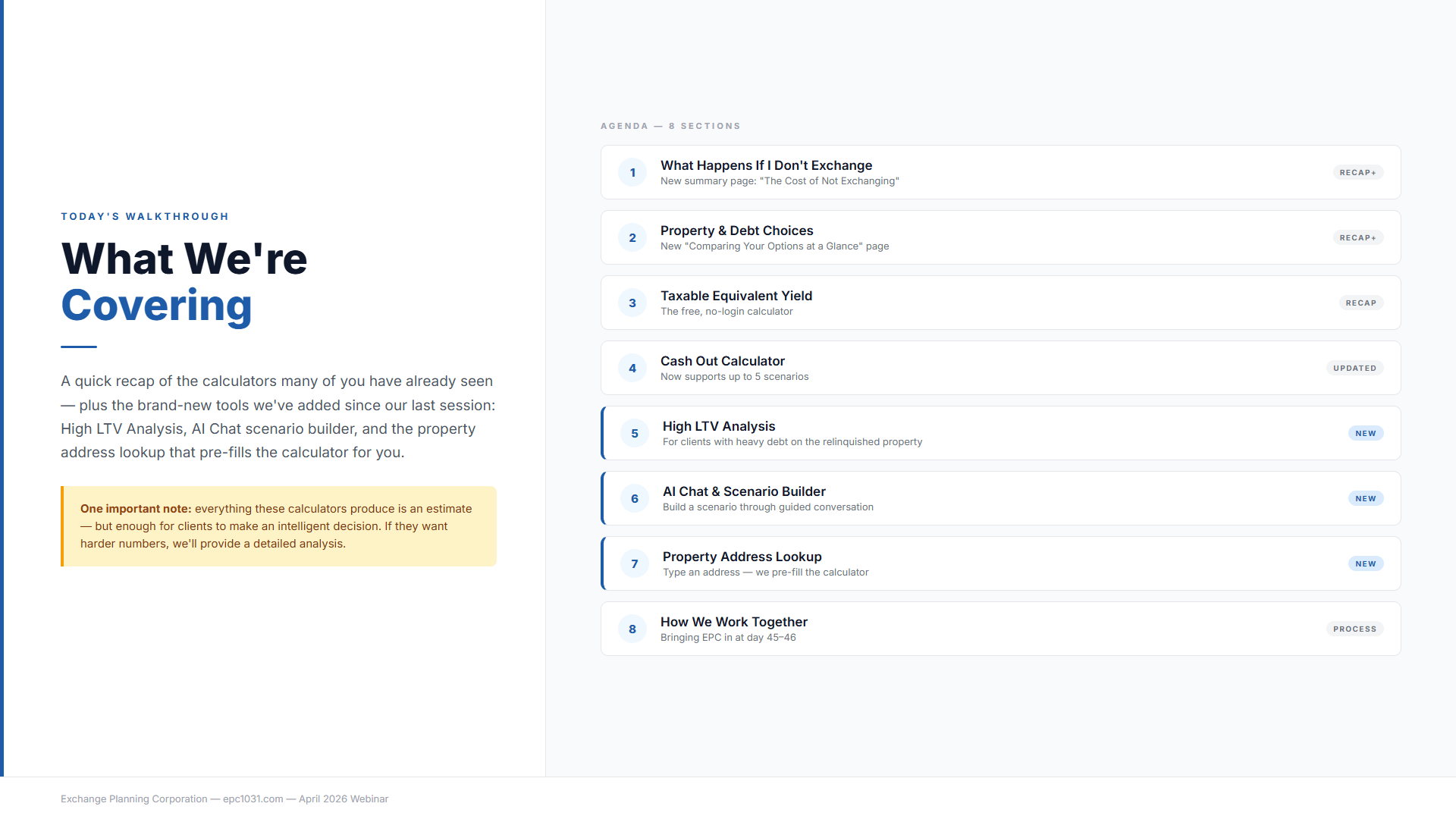The width and height of the screenshot is (1456, 819).
Task: Click the number 8 circle badge
Action: (632, 629)
